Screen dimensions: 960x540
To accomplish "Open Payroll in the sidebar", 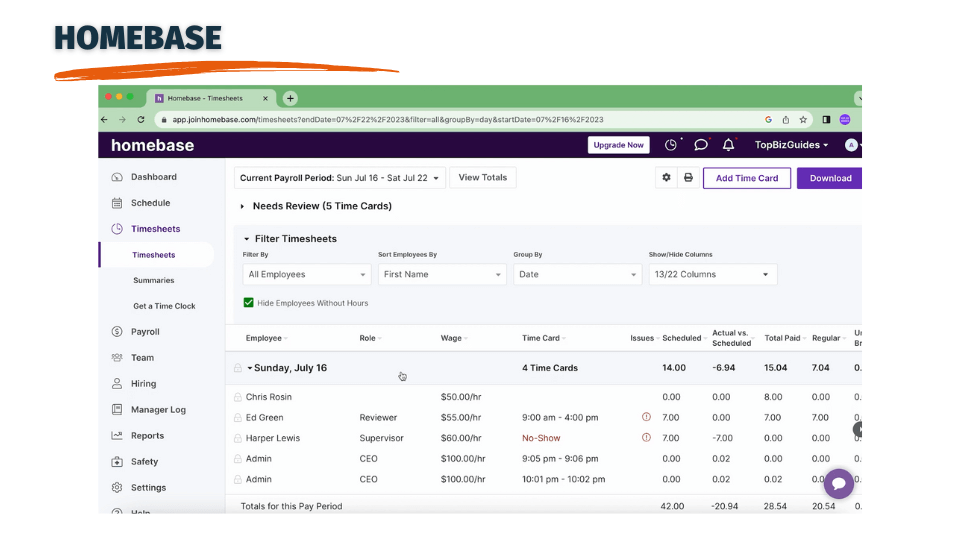I will (145, 332).
